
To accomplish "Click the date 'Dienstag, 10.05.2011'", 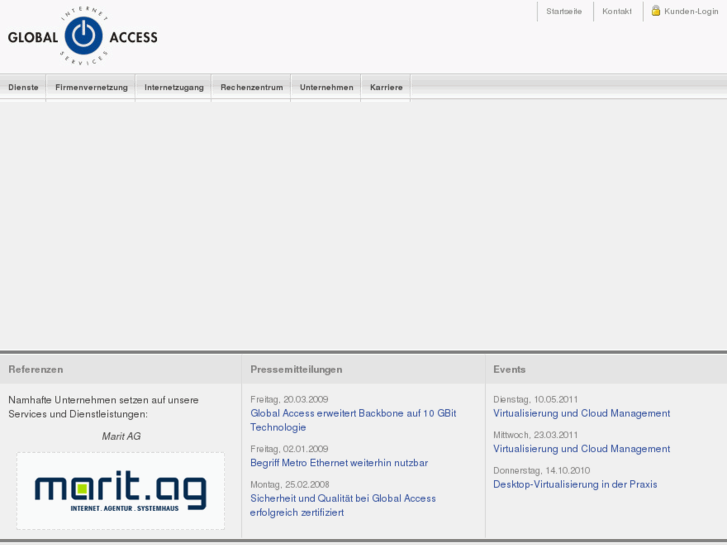I will click(x=536, y=399).
